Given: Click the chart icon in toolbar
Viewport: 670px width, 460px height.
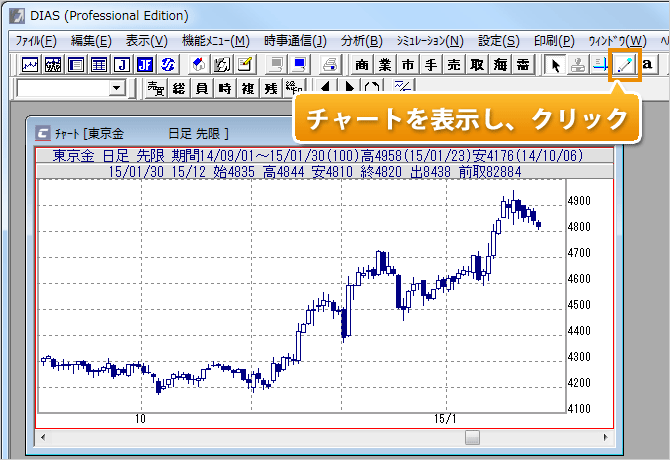Looking at the screenshot, I should [29, 65].
